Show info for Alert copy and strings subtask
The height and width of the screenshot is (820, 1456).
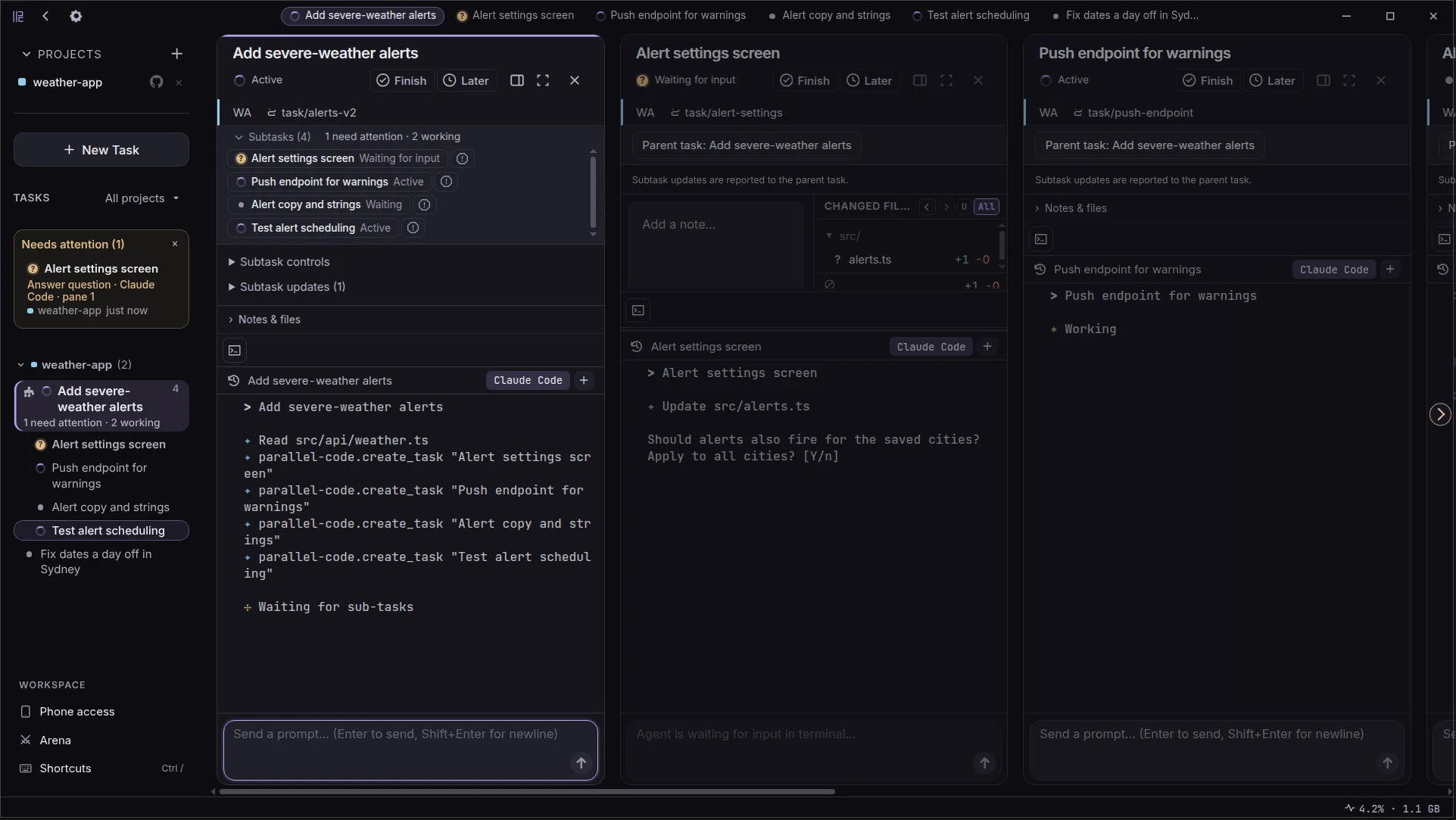tap(424, 204)
